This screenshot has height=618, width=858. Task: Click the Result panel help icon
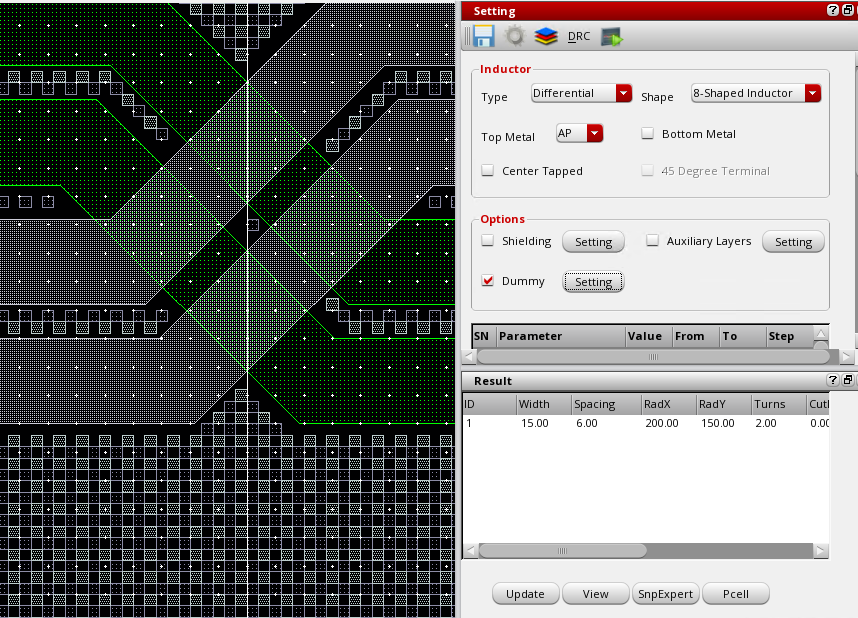click(x=832, y=381)
